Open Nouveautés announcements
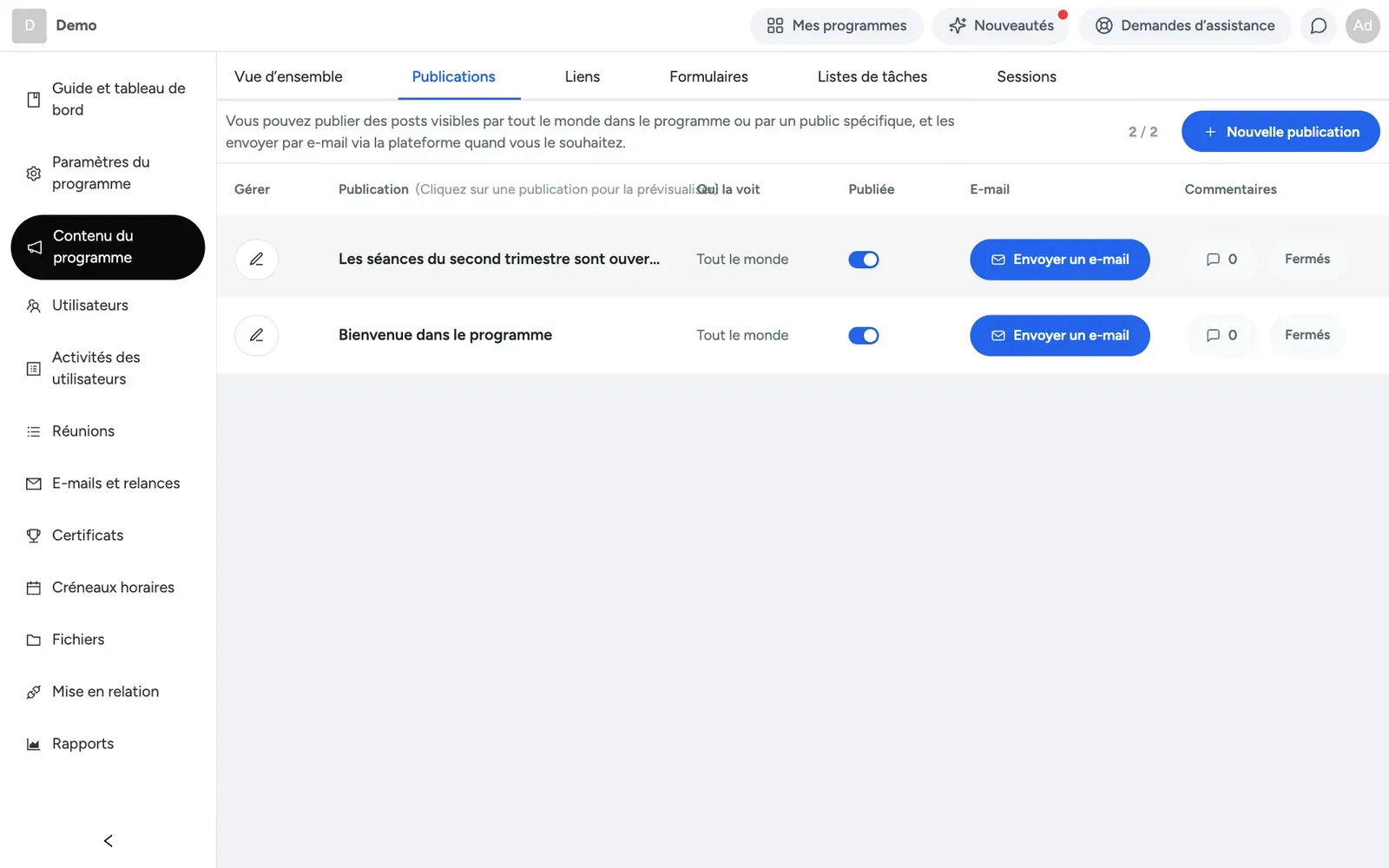Viewport: 1389px width, 868px height. pos(1002,26)
